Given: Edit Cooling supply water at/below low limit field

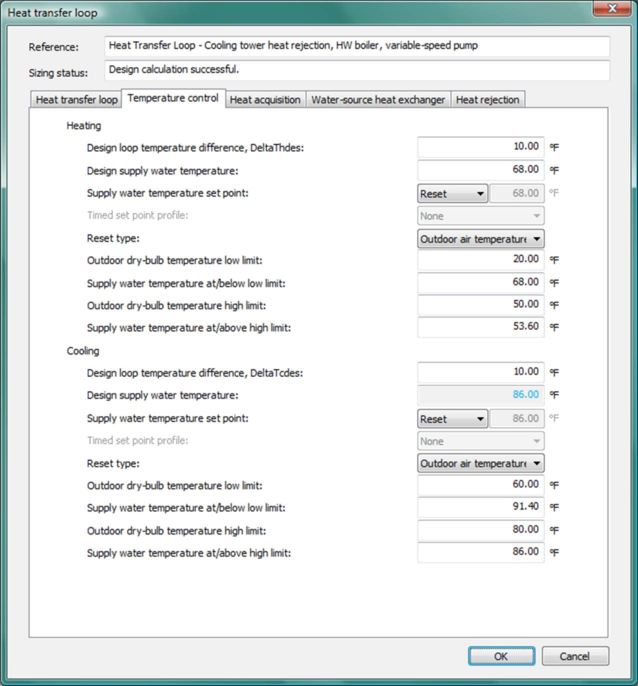Looking at the screenshot, I should point(480,508).
